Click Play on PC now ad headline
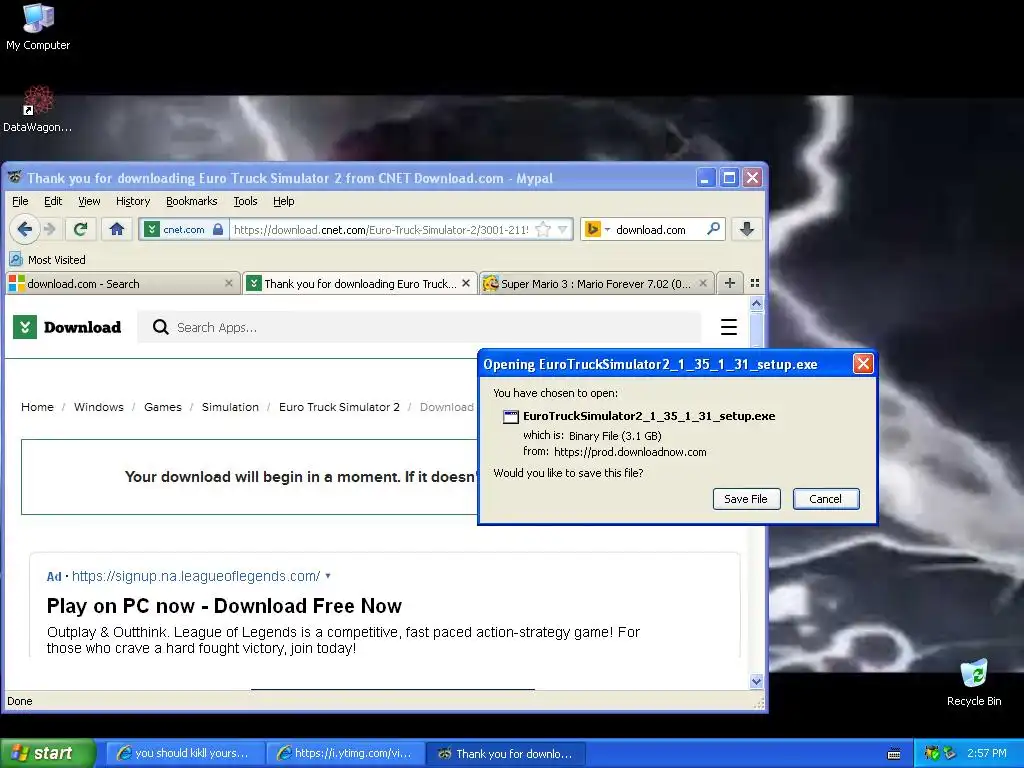This screenshot has width=1024, height=768. tap(224, 606)
